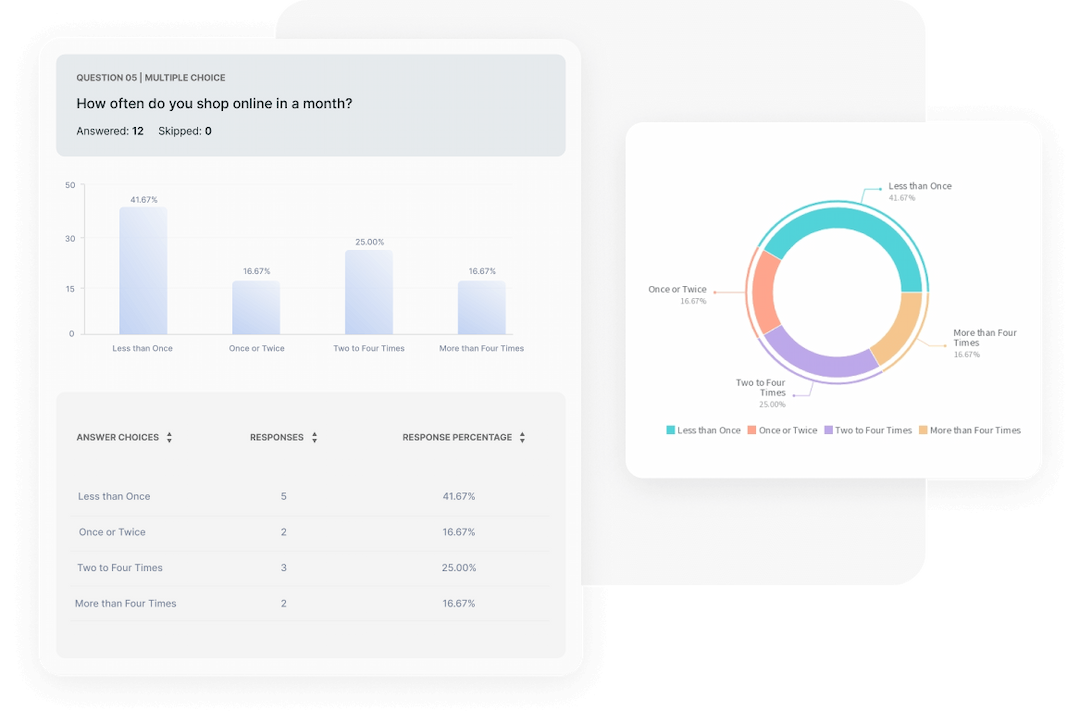The height and width of the screenshot is (723, 1080).
Task: Open the Responses column sort control
Action: tap(314, 437)
